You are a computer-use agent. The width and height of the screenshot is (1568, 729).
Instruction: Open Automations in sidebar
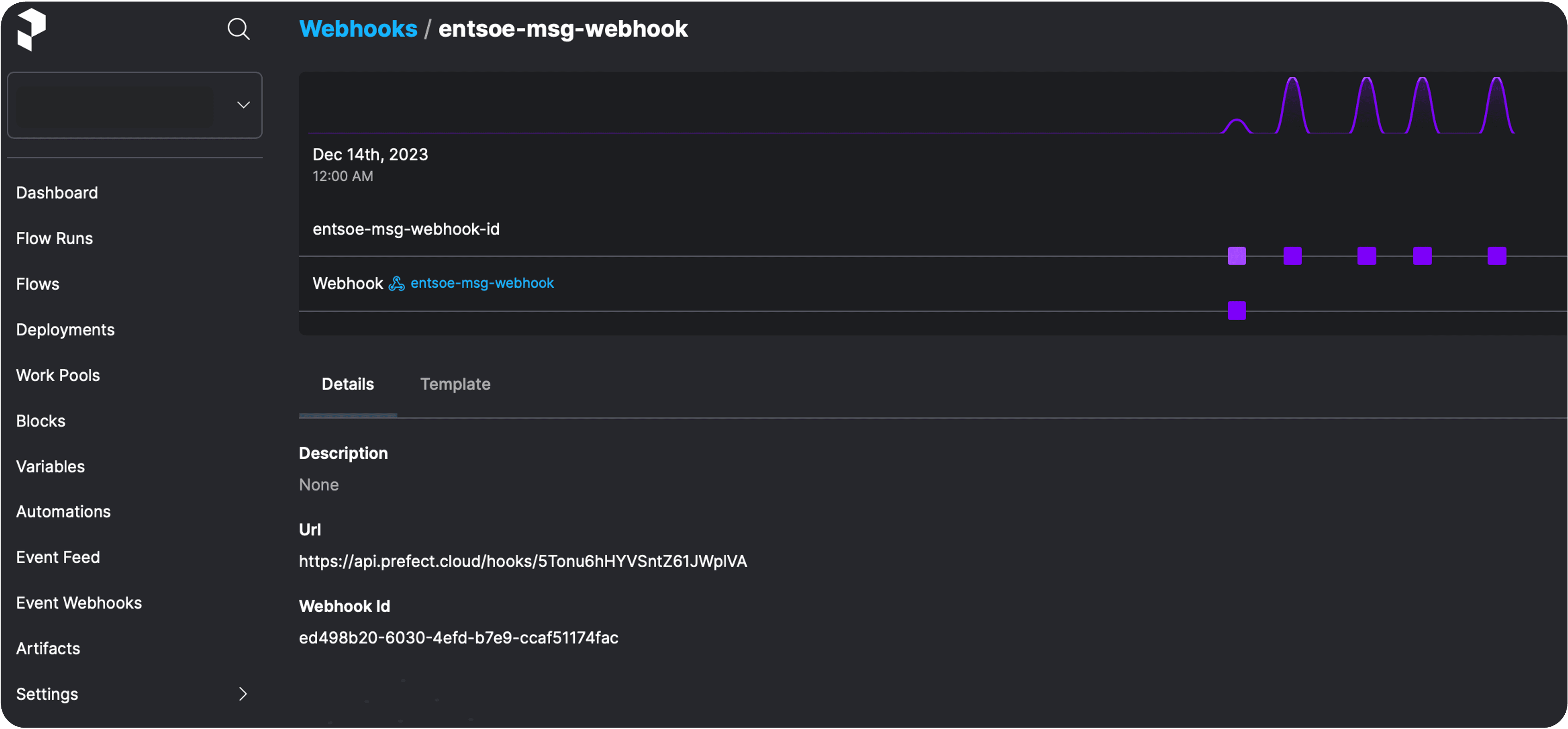[x=63, y=512]
